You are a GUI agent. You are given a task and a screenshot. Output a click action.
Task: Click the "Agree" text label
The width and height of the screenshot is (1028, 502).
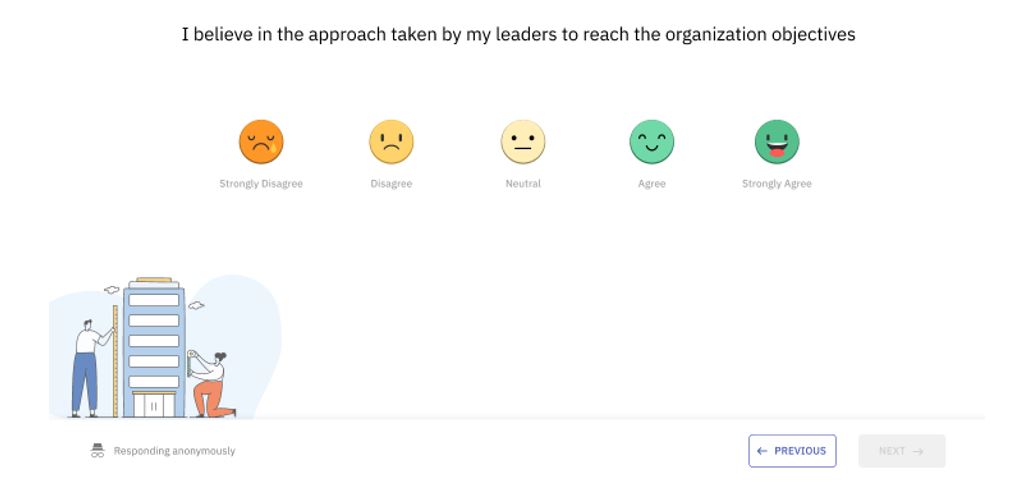(652, 184)
